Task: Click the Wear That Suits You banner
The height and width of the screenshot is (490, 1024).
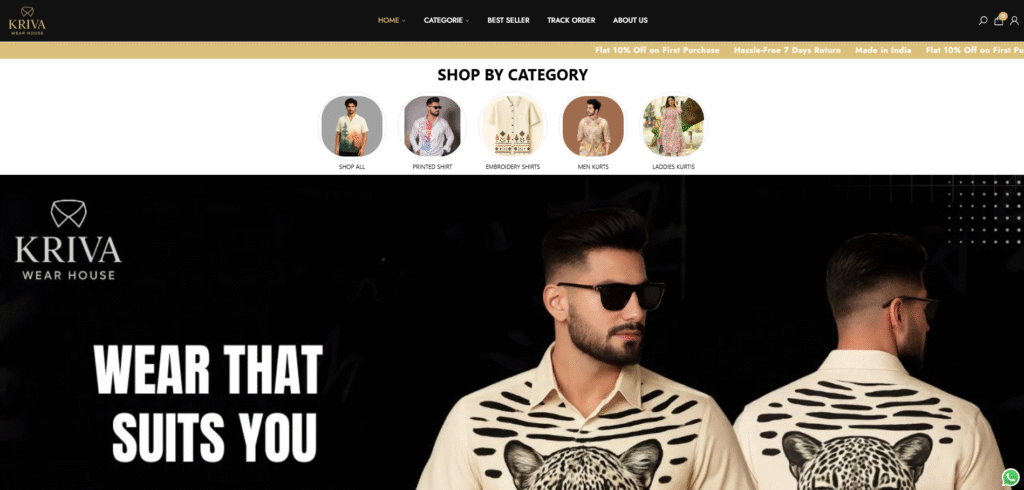Action: click(x=208, y=403)
